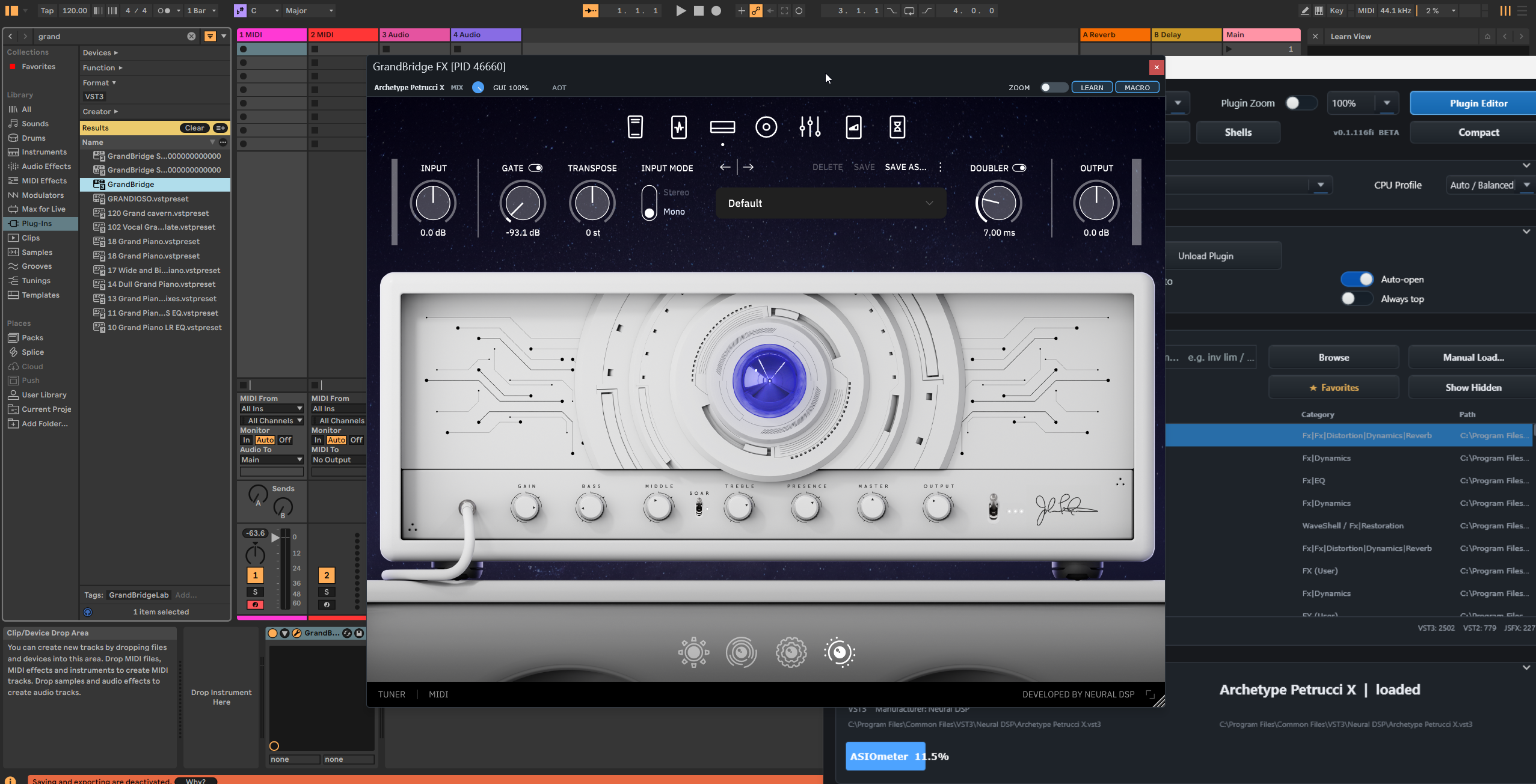1536x784 pixels.
Task: Click the browser filter toggle icon
Action: click(210, 36)
